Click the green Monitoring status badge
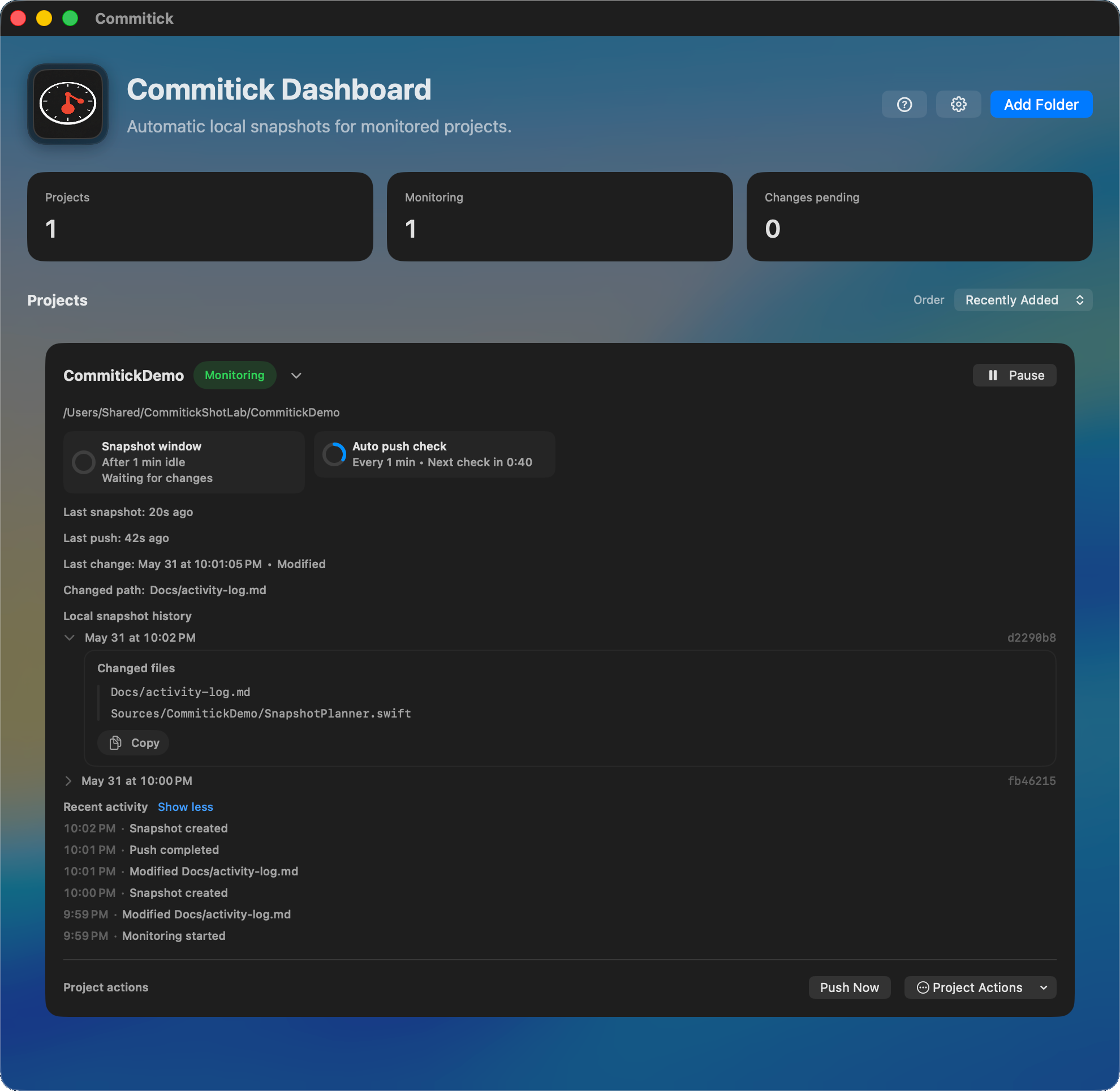 click(235, 375)
